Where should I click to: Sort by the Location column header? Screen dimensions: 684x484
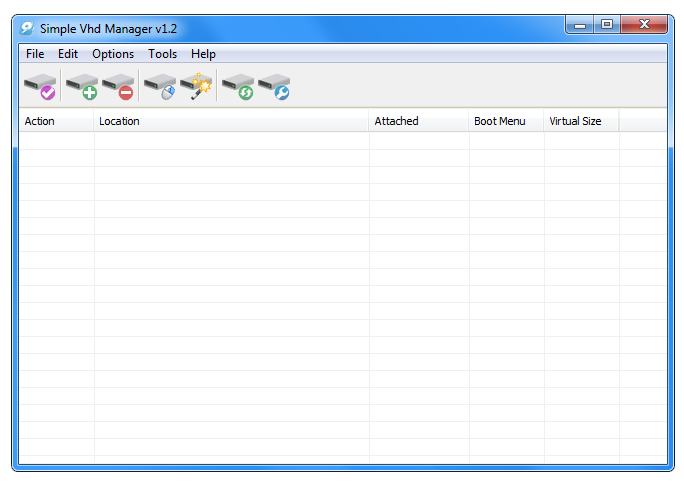pyautogui.click(x=231, y=121)
